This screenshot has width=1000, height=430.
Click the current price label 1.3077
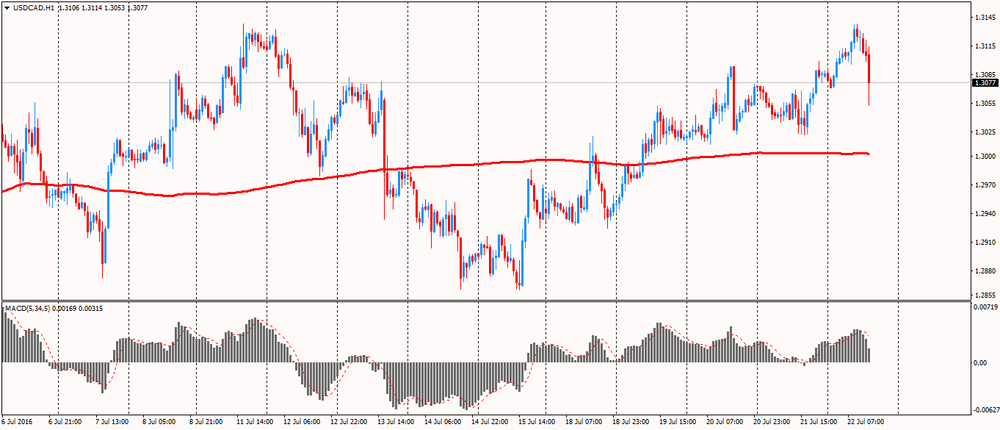983,82
